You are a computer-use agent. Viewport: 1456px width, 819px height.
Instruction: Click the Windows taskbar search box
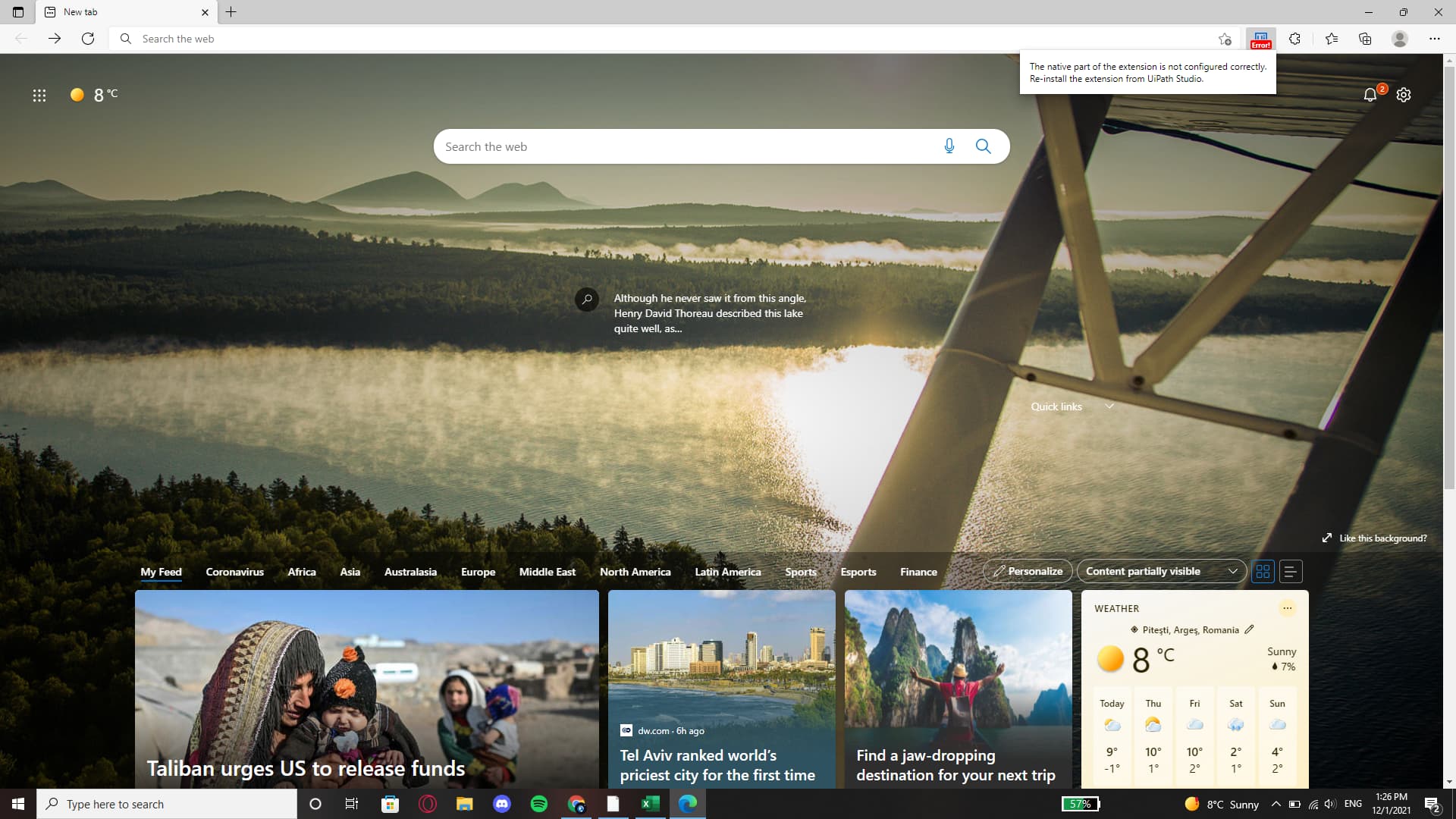point(167,804)
